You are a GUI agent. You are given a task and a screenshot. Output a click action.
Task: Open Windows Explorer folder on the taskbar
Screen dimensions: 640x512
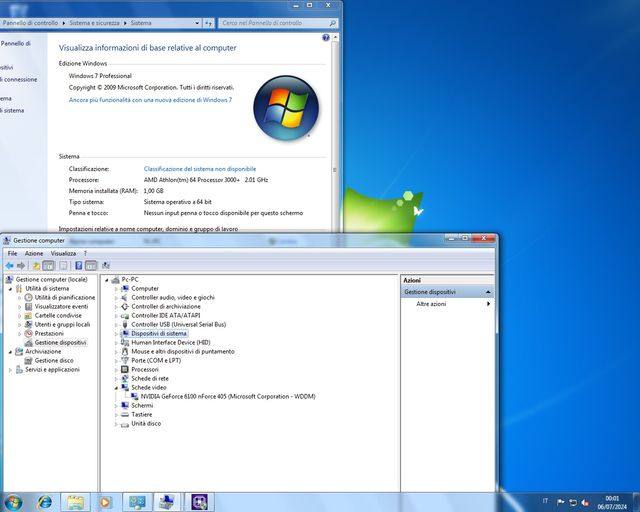[x=75, y=501]
